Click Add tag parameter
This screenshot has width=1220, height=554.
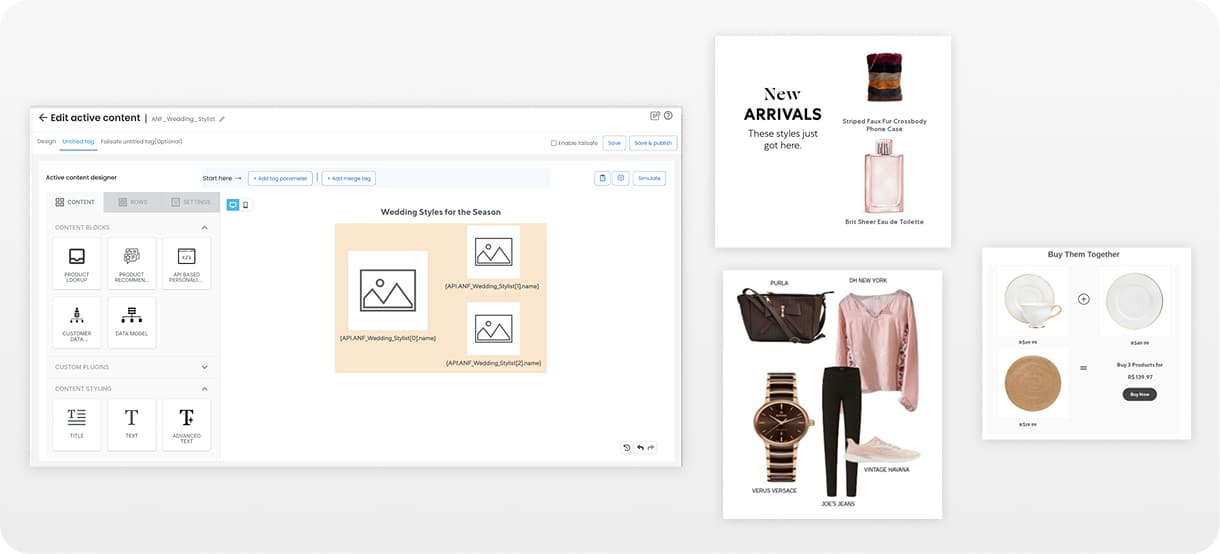click(x=280, y=178)
